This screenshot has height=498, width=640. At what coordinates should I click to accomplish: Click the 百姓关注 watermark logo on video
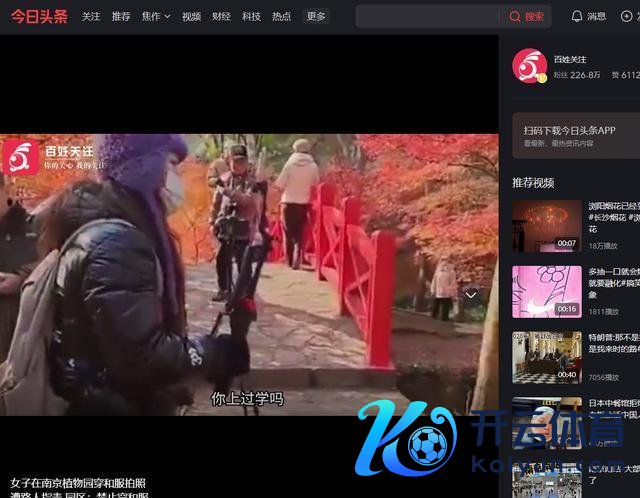click(x=20, y=157)
